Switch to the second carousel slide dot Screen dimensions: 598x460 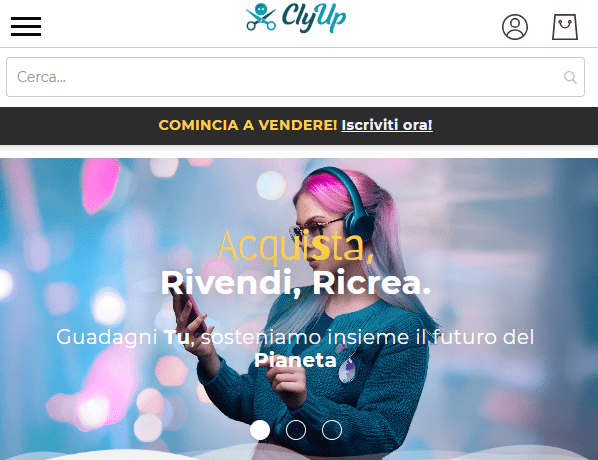click(296, 430)
